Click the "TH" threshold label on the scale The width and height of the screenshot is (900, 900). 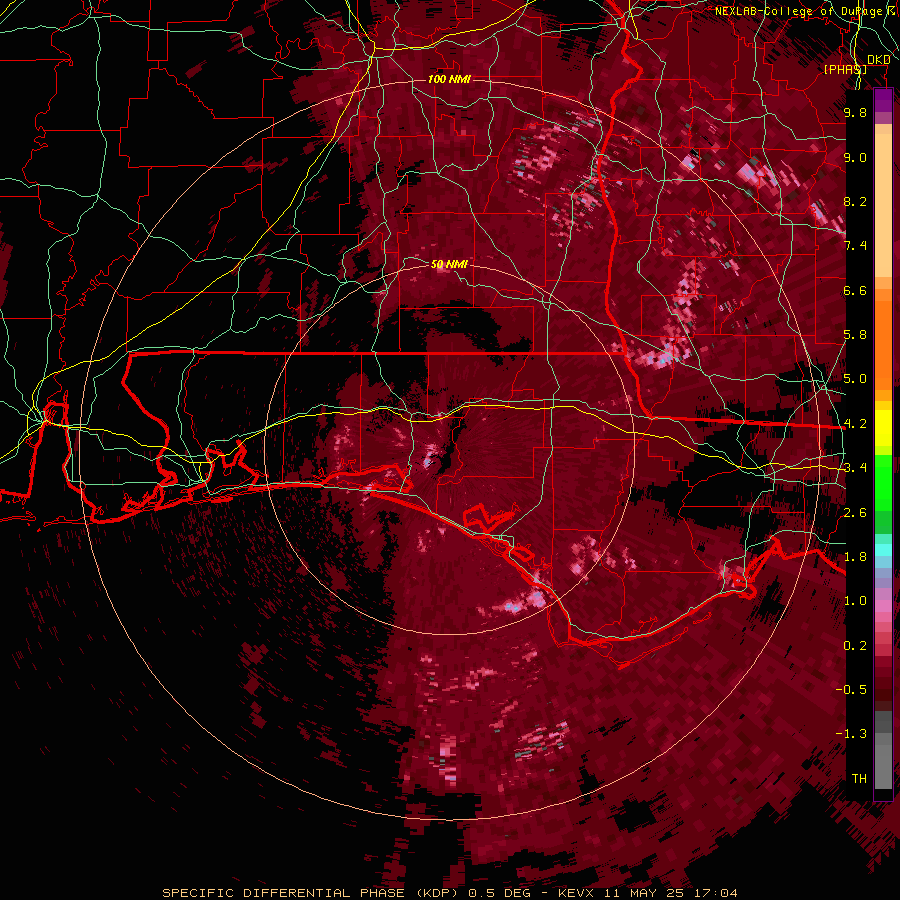[x=859, y=779]
